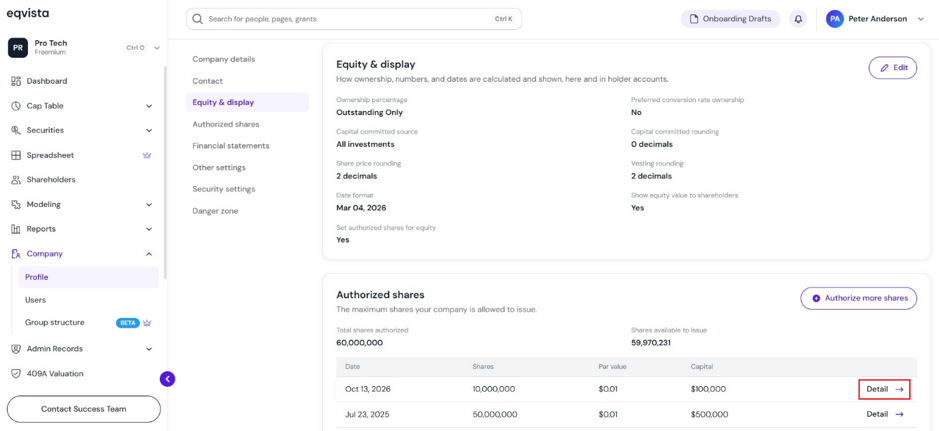Expand the Reports menu chevron
The width and height of the screenshot is (939, 431).
click(x=149, y=229)
